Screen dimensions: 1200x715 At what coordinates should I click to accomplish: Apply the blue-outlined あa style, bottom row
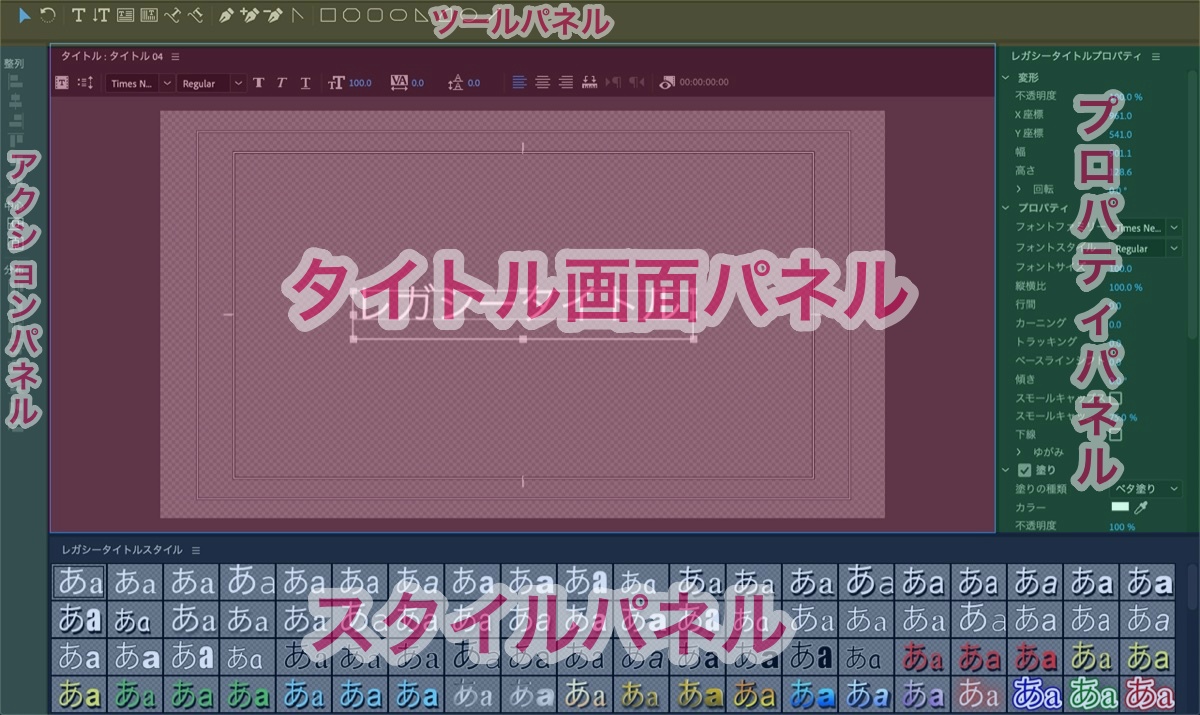(1035, 692)
